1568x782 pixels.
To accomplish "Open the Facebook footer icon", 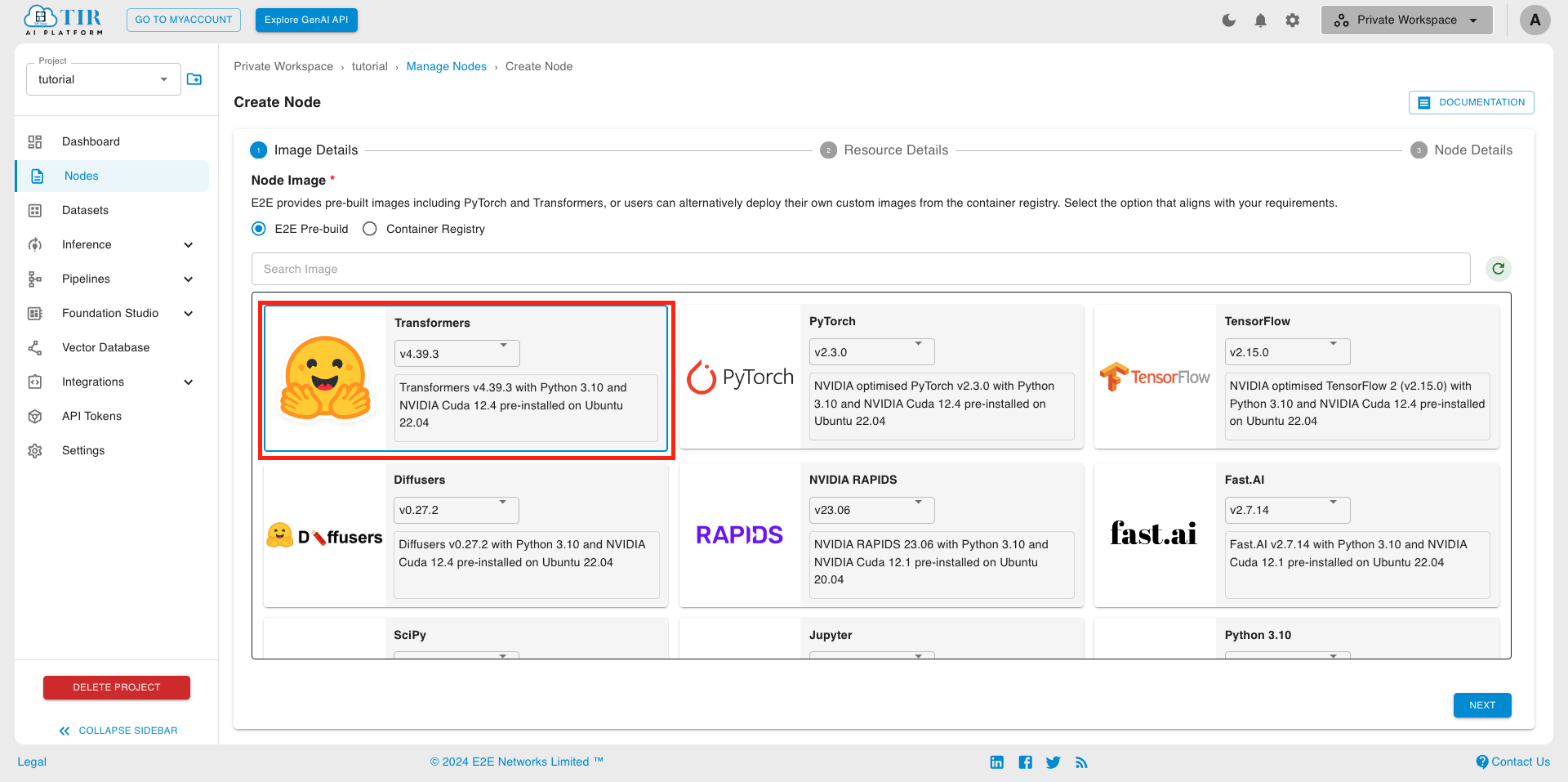I will click(x=1026, y=762).
